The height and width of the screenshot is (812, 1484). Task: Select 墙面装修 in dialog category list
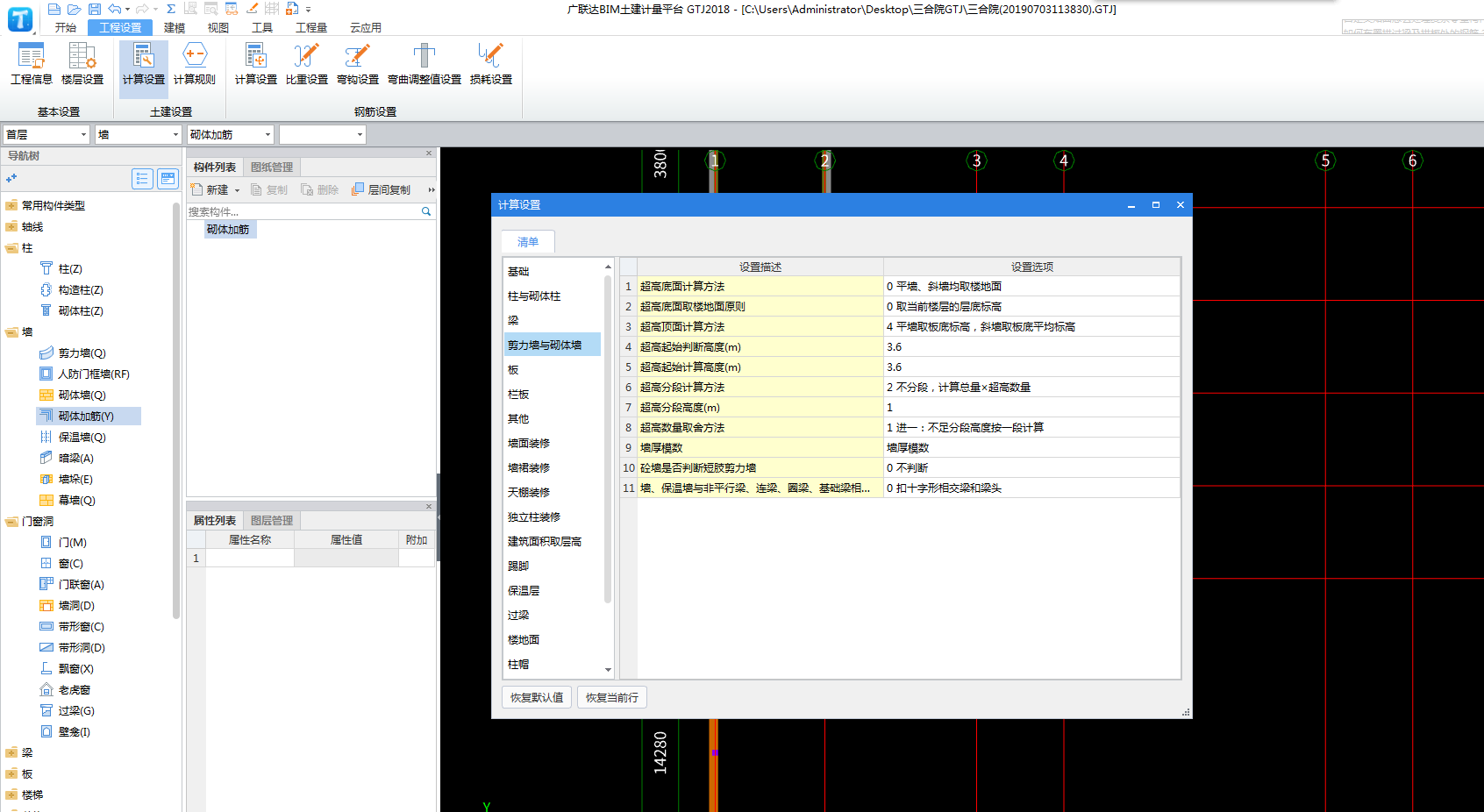(x=529, y=444)
